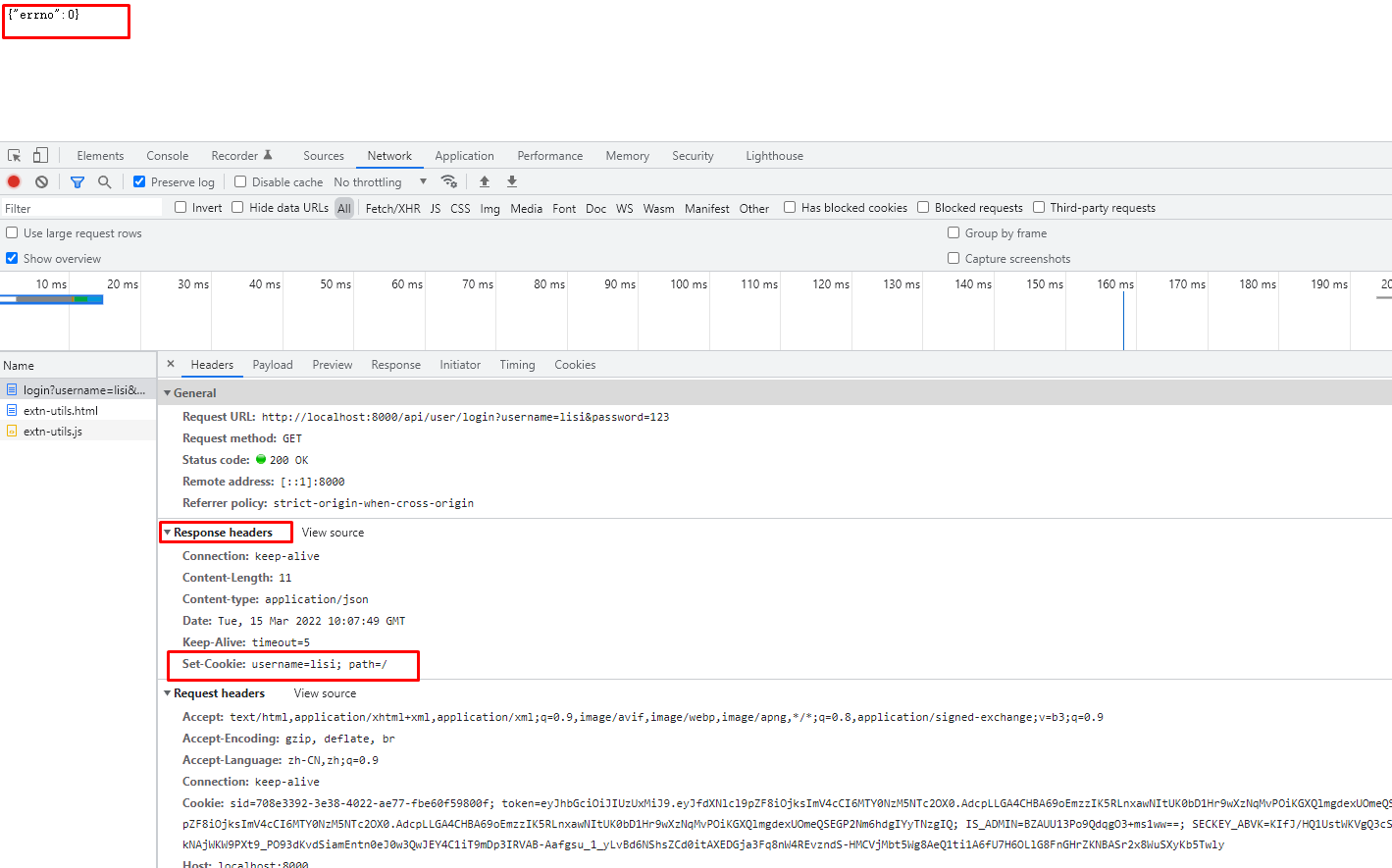Filter requests by Font type
Viewport: 1392px width, 868px height.
[564, 208]
